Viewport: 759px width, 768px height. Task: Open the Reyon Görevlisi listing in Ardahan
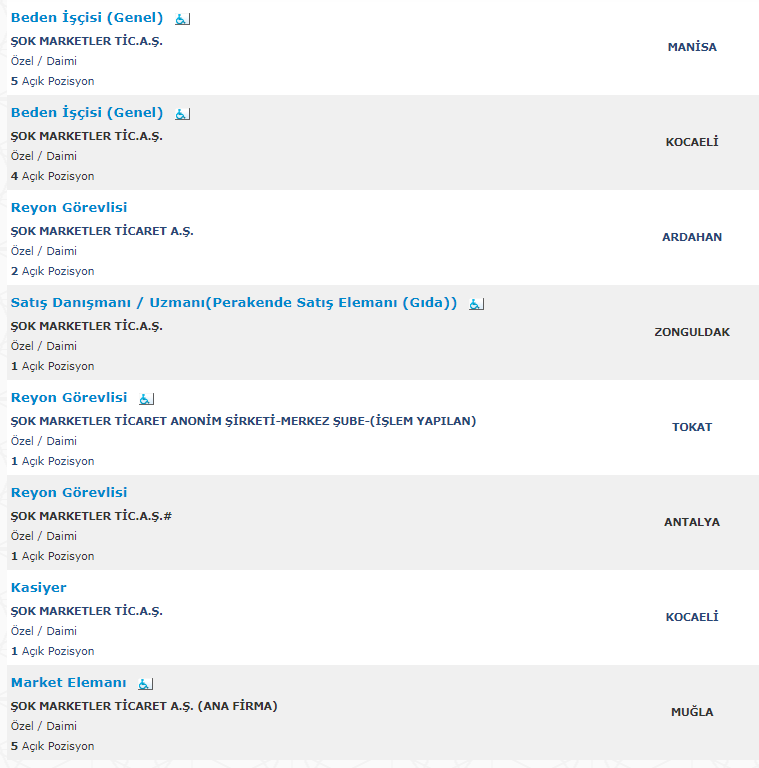[69, 208]
